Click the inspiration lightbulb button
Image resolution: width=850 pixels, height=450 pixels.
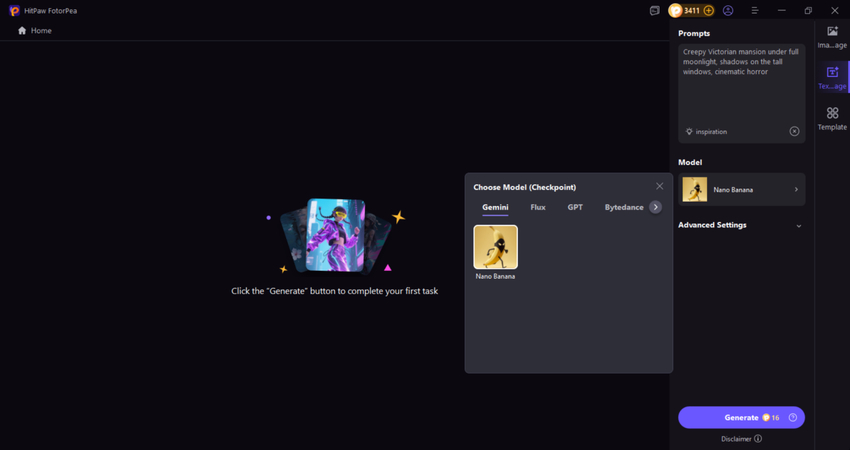(x=706, y=131)
